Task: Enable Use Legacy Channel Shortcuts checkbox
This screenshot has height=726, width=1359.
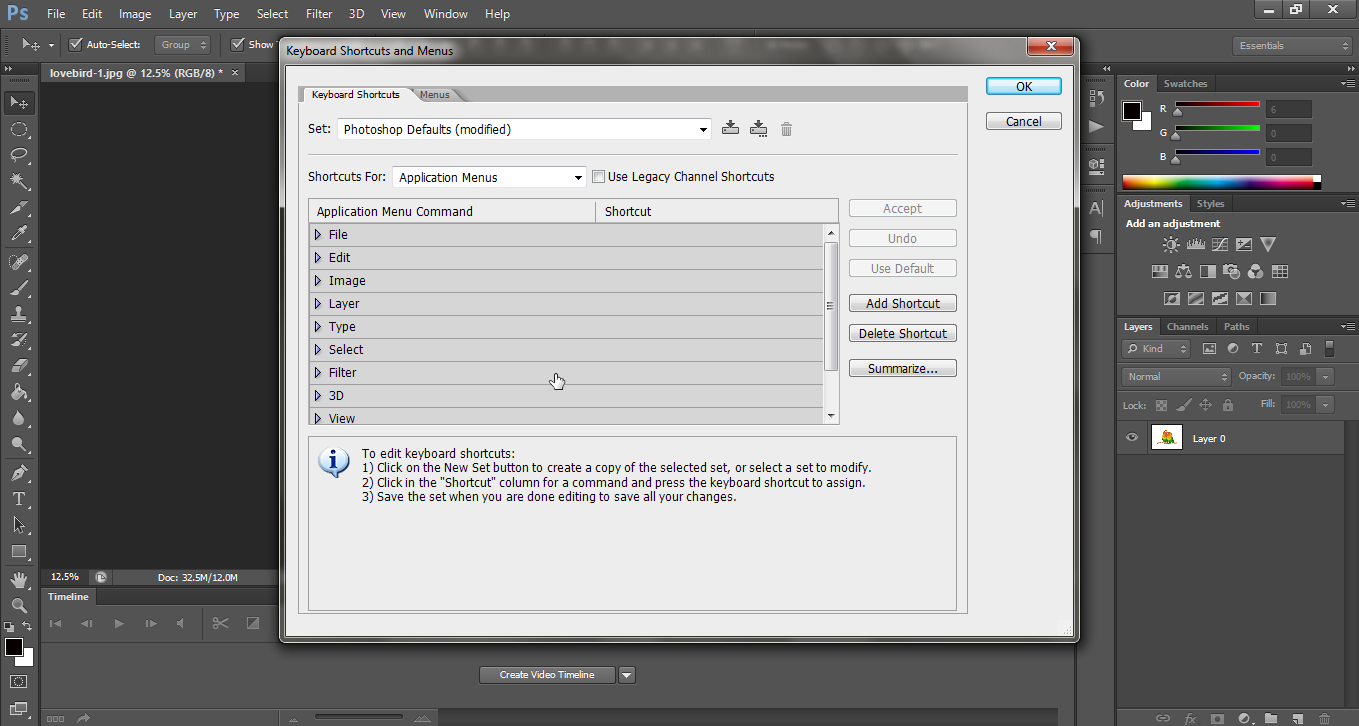Action: (599, 177)
